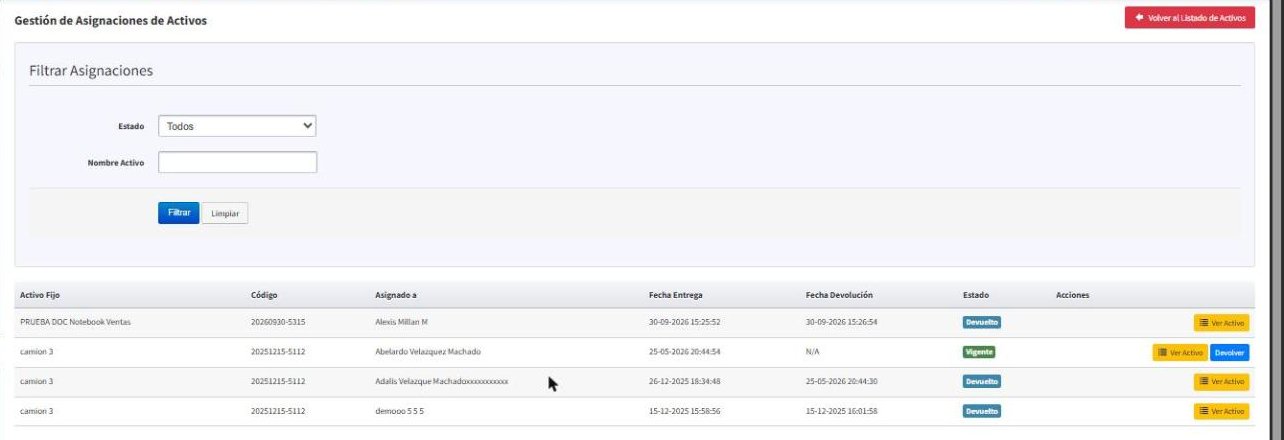Click Devuelto badge in demooo row
1284x440 pixels.
pyautogui.click(x=982, y=411)
